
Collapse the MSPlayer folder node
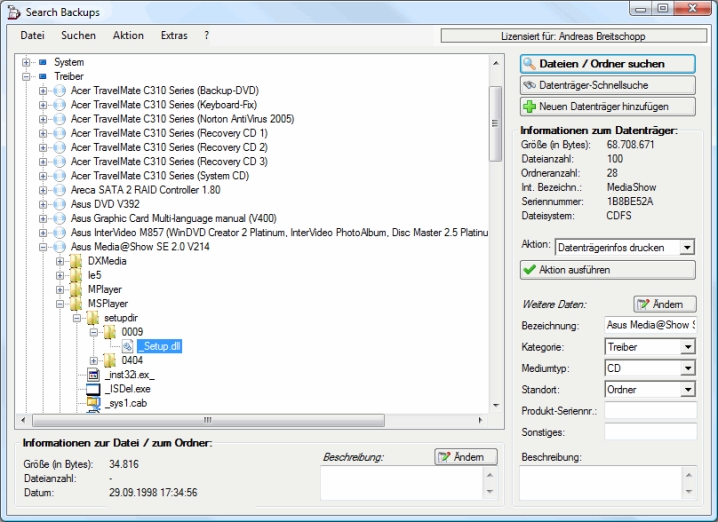pos(60,303)
